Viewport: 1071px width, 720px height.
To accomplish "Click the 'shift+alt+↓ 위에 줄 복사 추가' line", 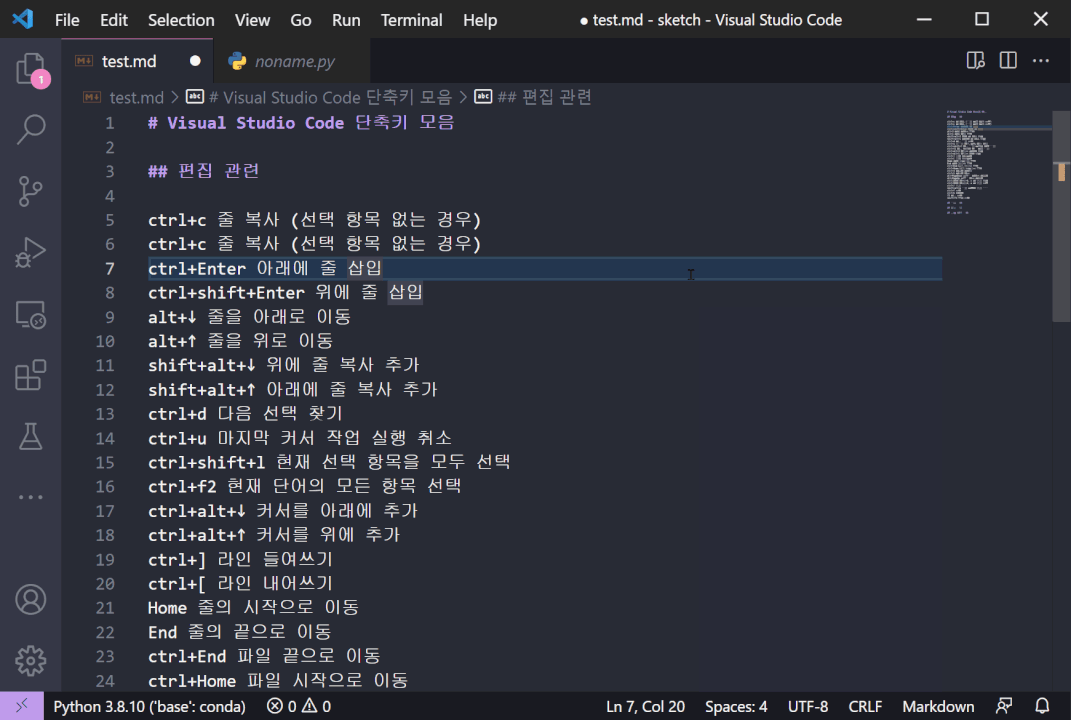I will pyautogui.click(x=283, y=365).
